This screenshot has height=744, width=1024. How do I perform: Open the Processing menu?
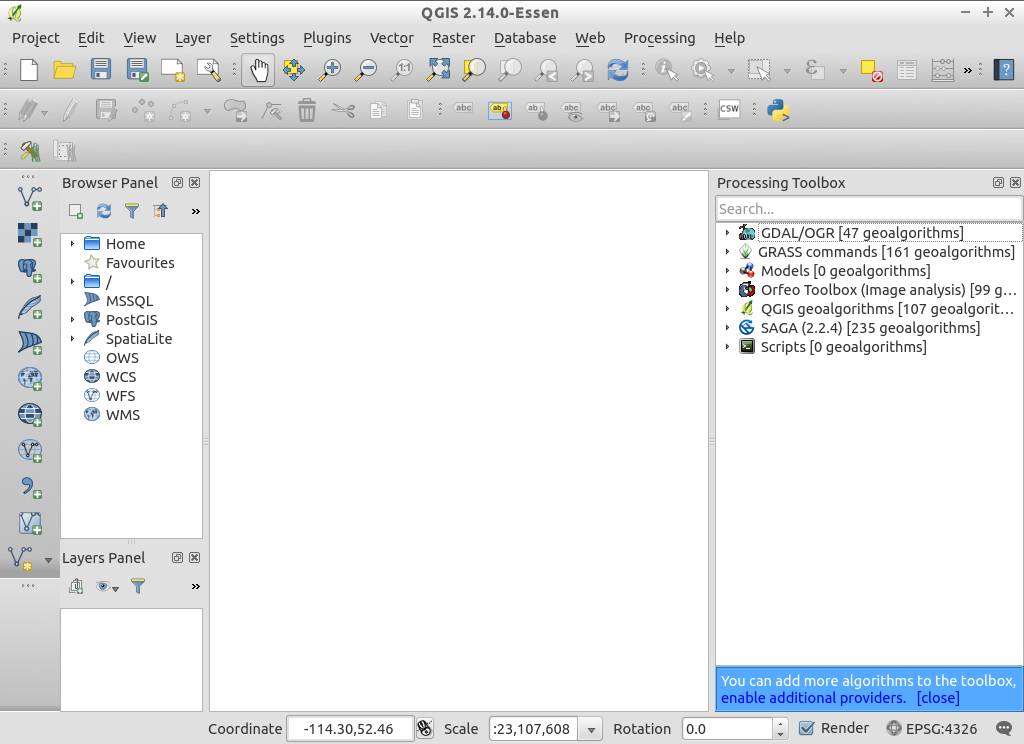[x=659, y=38]
